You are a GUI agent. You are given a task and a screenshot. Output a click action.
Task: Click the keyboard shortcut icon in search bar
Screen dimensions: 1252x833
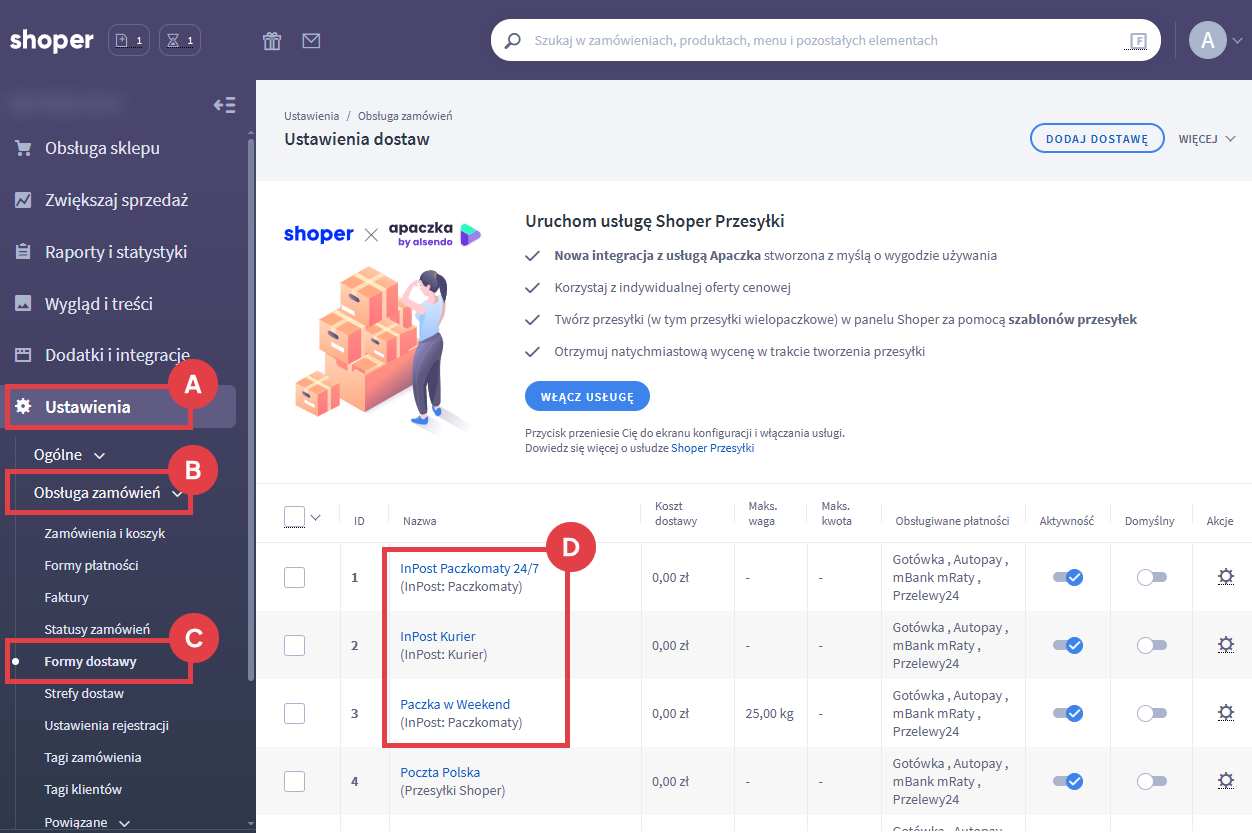pos(1137,41)
